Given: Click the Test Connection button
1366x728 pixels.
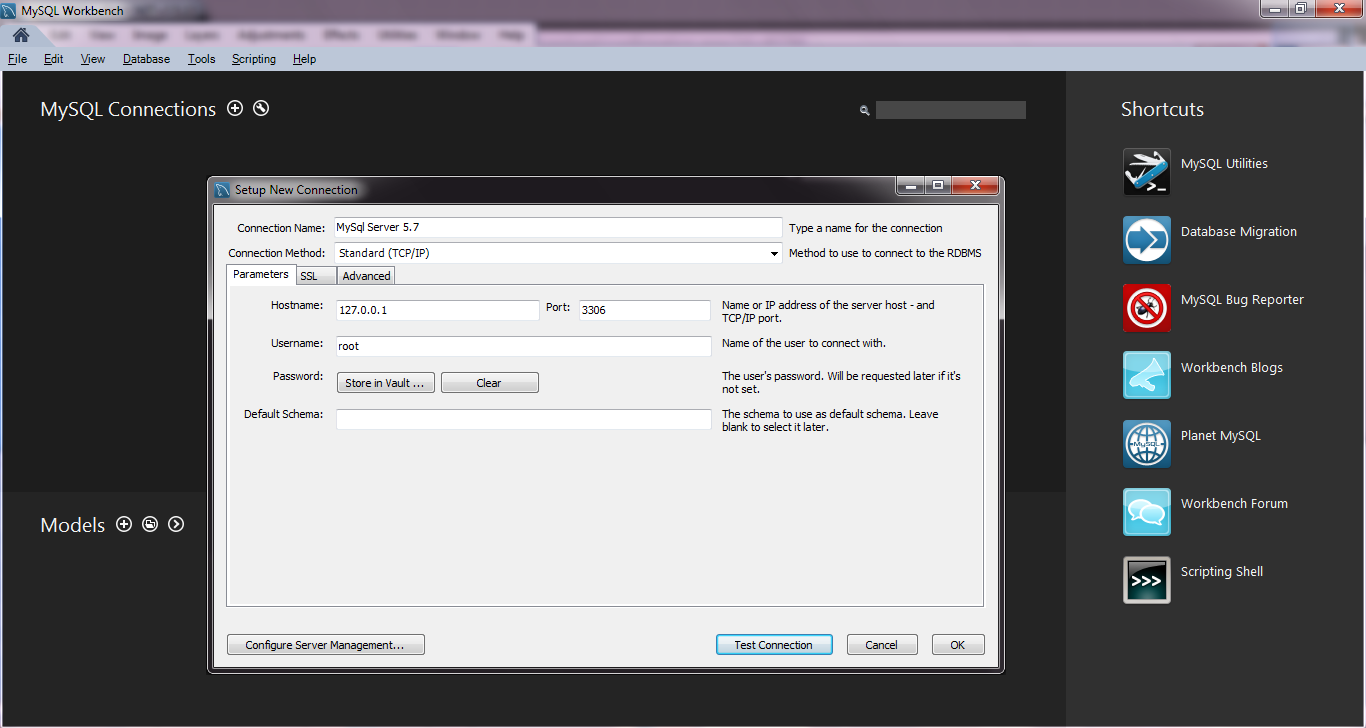Looking at the screenshot, I should (x=773, y=644).
